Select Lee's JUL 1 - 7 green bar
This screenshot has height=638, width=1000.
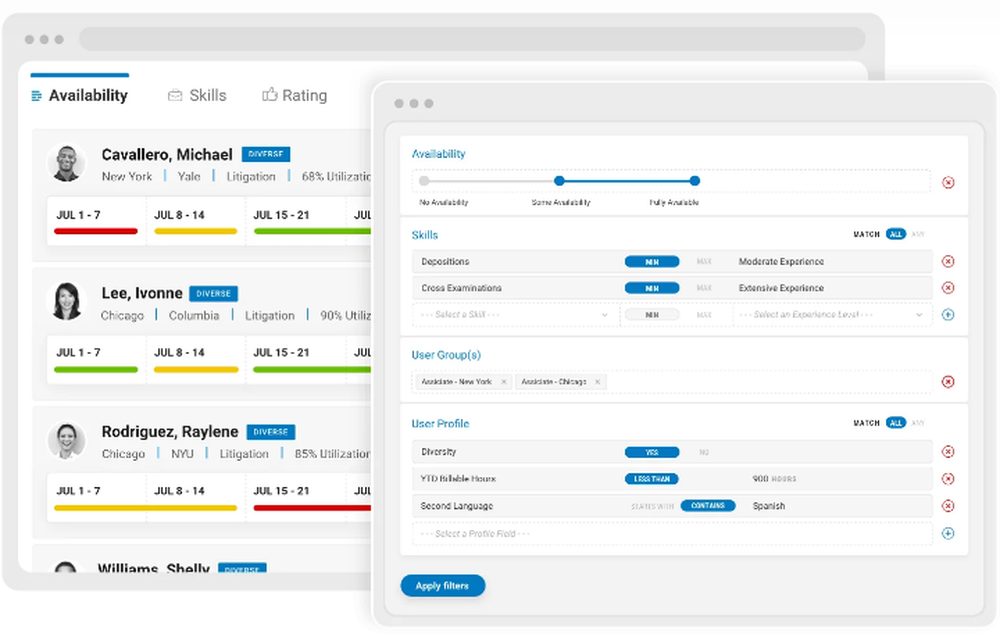(x=96, y=369)
